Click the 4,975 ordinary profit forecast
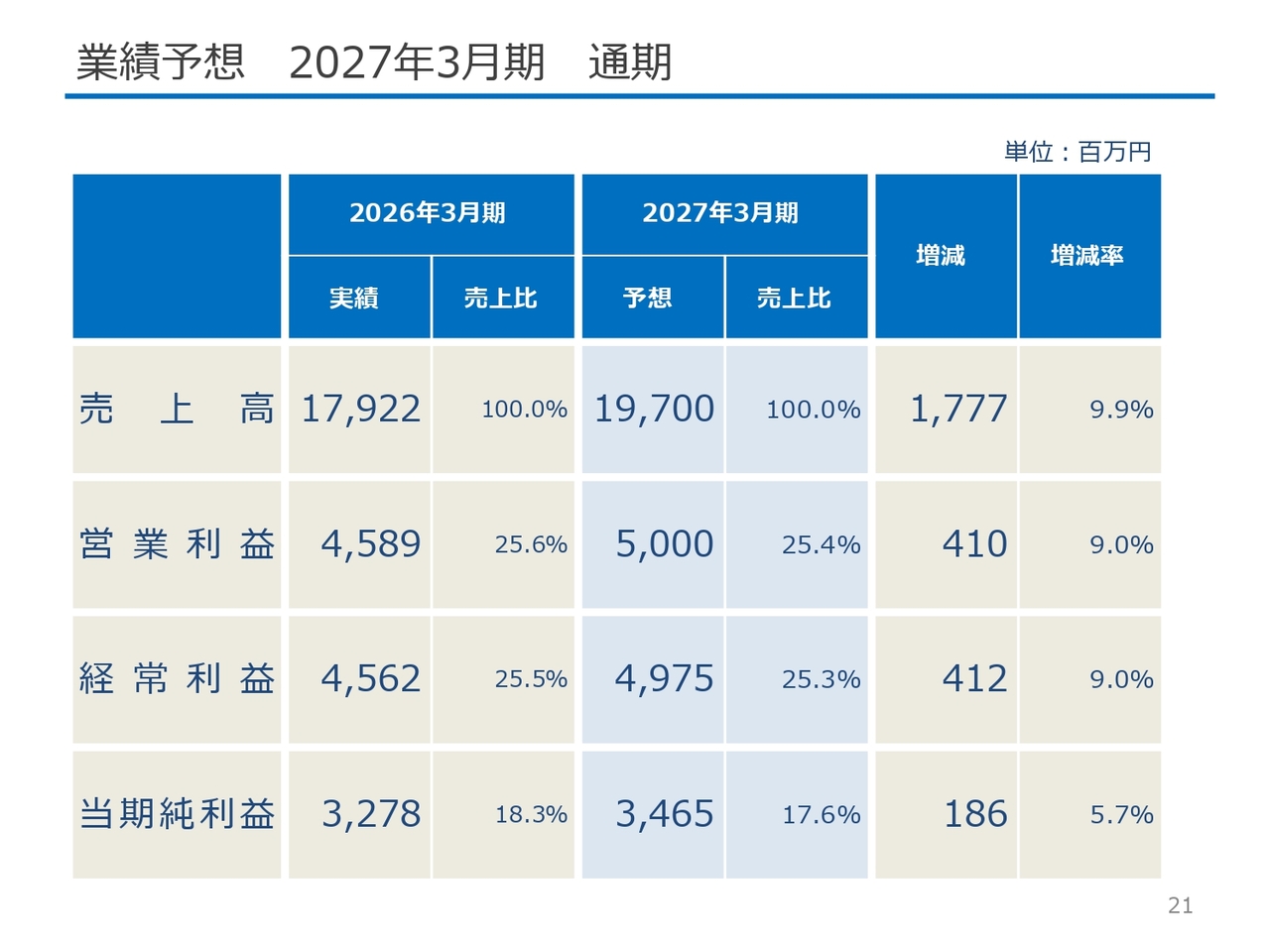1270x952 pixels. pos(664,679)
